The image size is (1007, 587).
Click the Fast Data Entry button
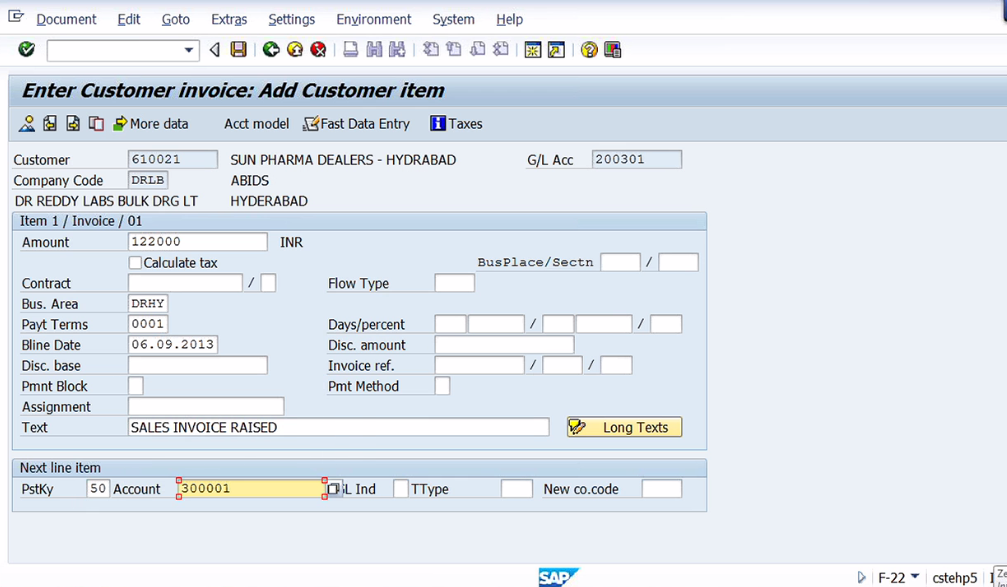pos(356,123)
